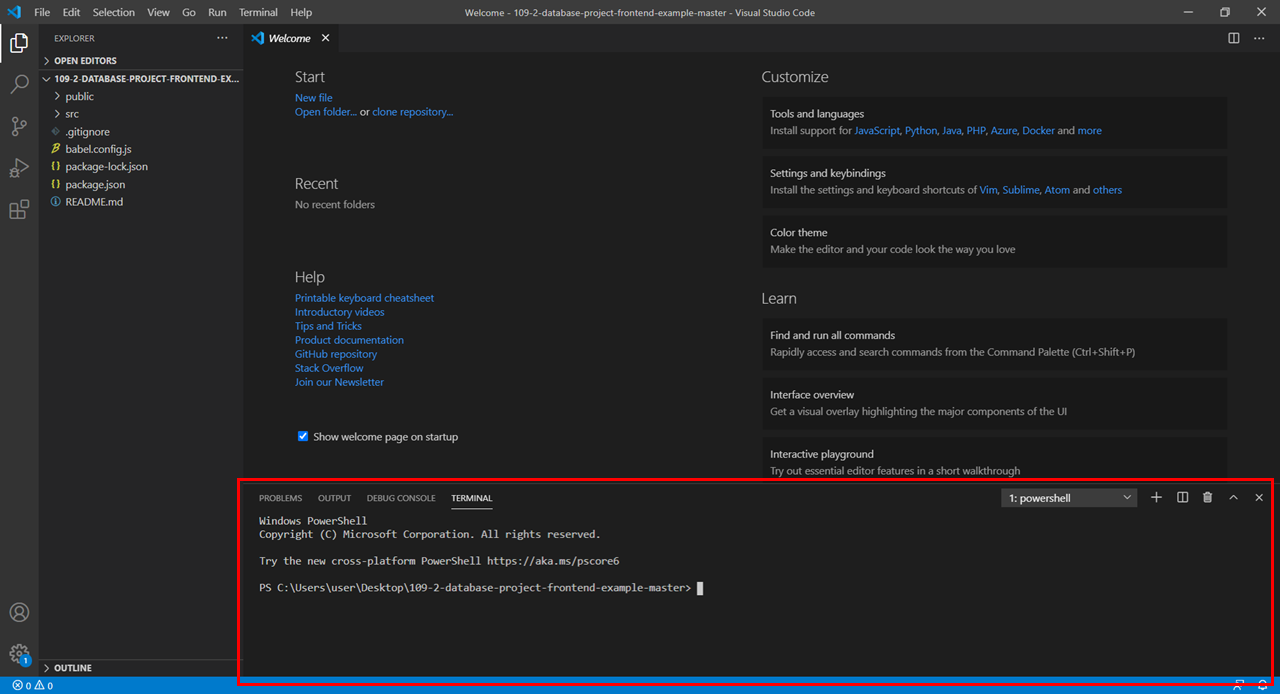
Task: Open Stack Overflow link
Action: click(x=329, y=368)
